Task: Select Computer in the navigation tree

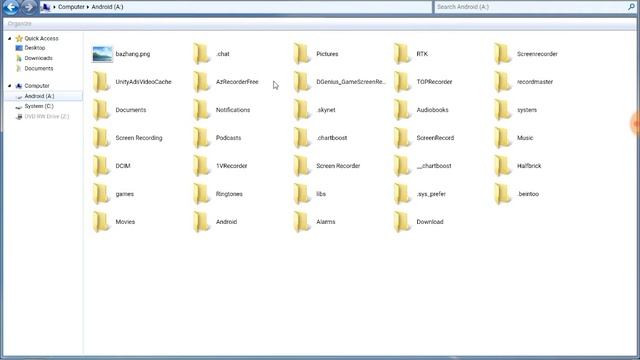Action: 37,86
